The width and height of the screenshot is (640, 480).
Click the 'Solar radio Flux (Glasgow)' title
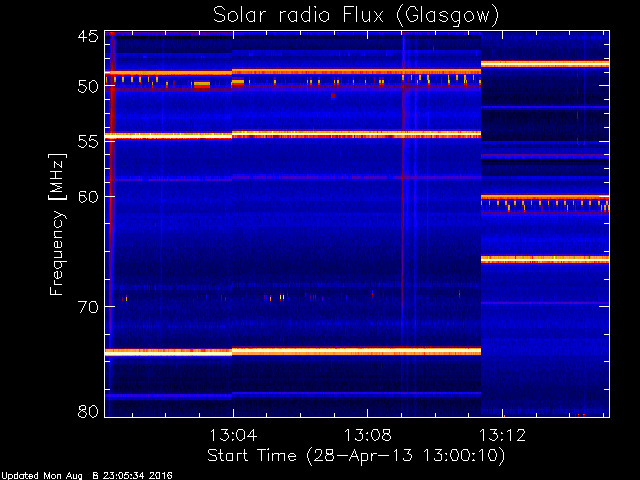[x=356, y=16]
